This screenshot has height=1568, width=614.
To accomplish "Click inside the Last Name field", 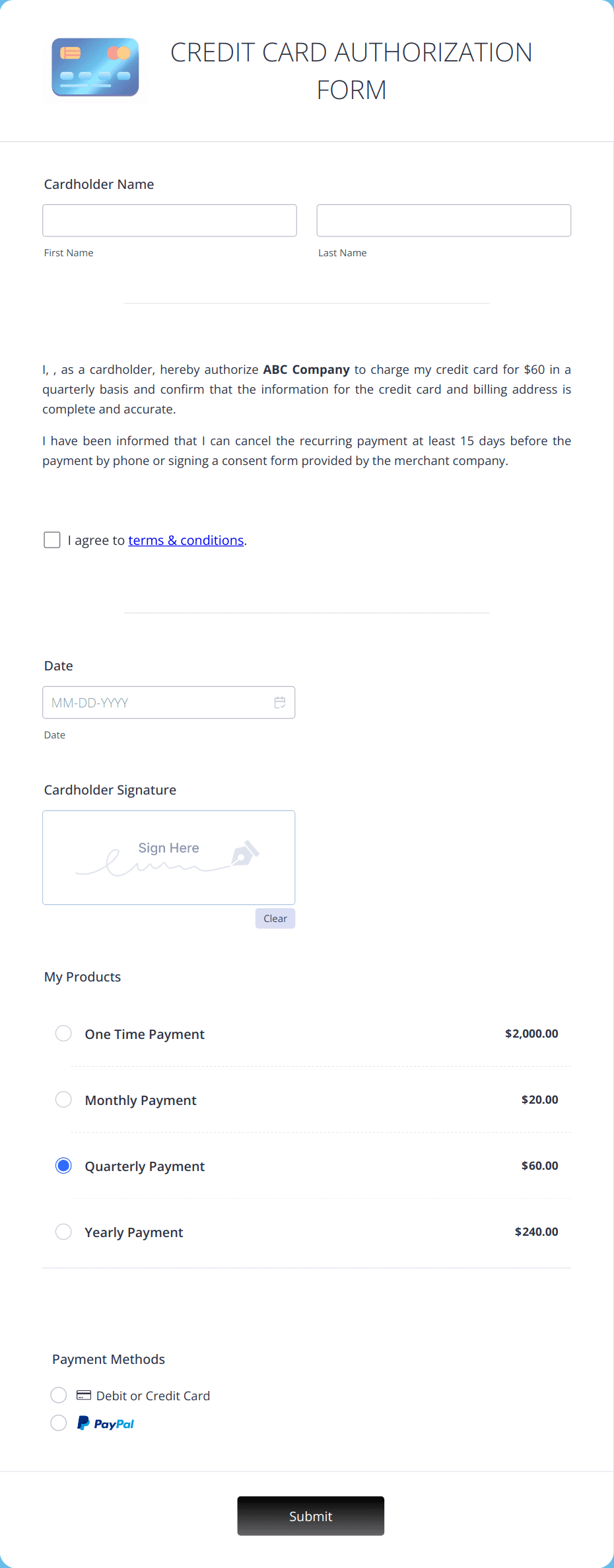I will coord(444,220).
